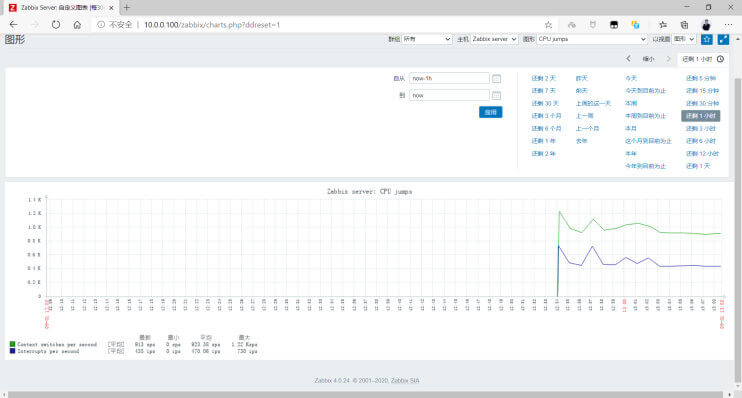Open a new browser tab
Screen dimensions: 742x398
pyautogui.click(x=126, y=8)
